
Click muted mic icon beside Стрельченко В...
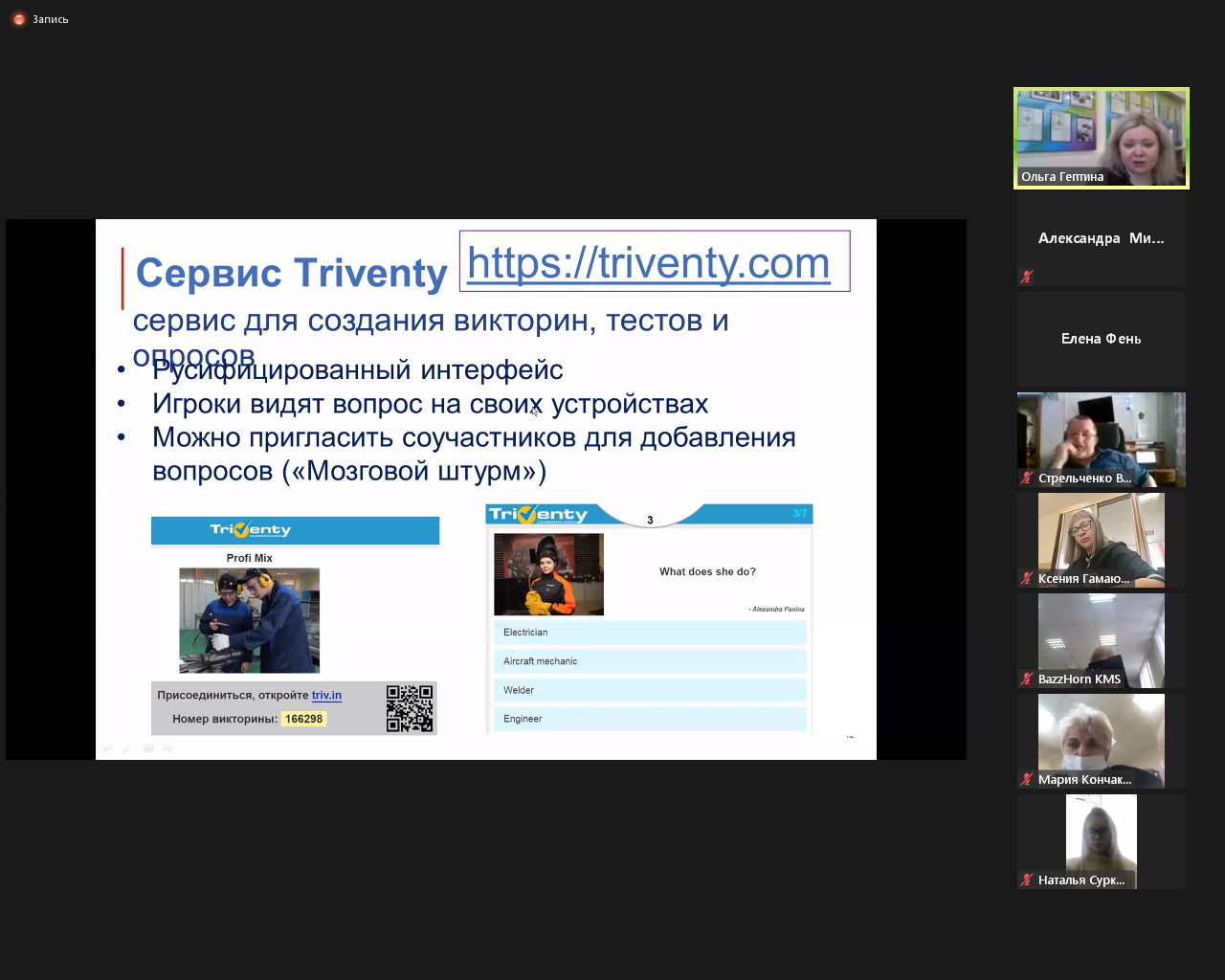point(1027,478)
